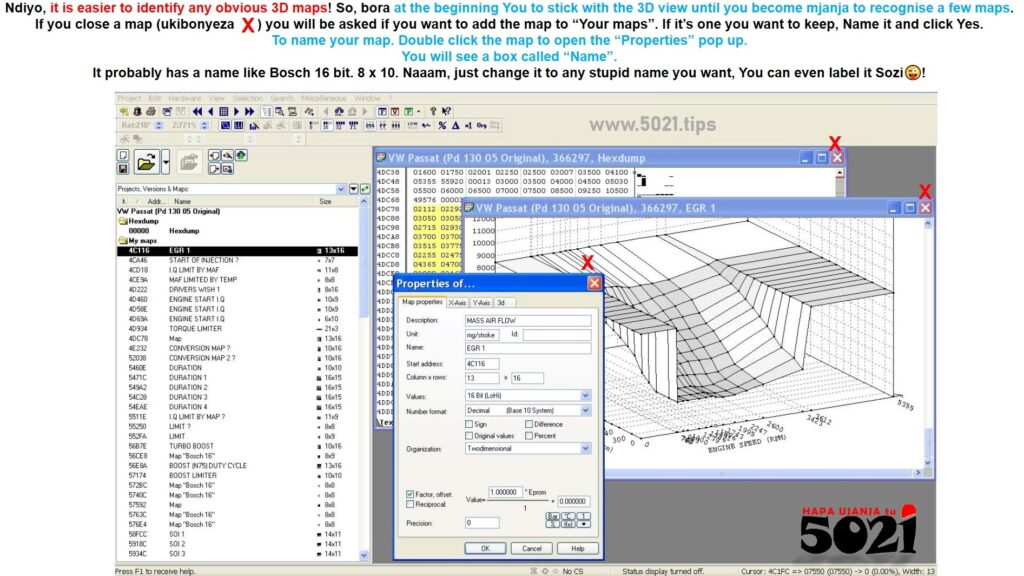Open the Values 16 Bit (LoHi) dropdown
The width and height of the screenshot is (1024, 576).
pyautogui.click(x=585, y=395)
